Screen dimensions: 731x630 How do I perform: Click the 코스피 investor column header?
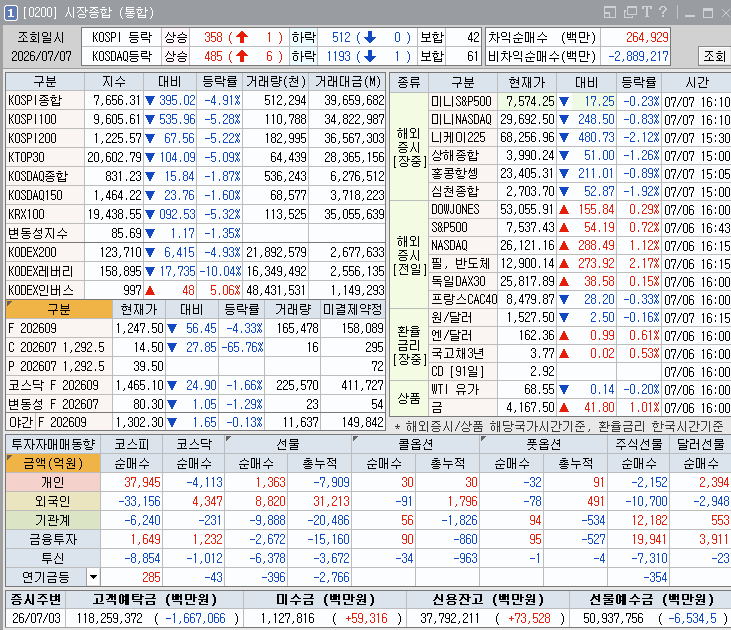pos(132,444)
